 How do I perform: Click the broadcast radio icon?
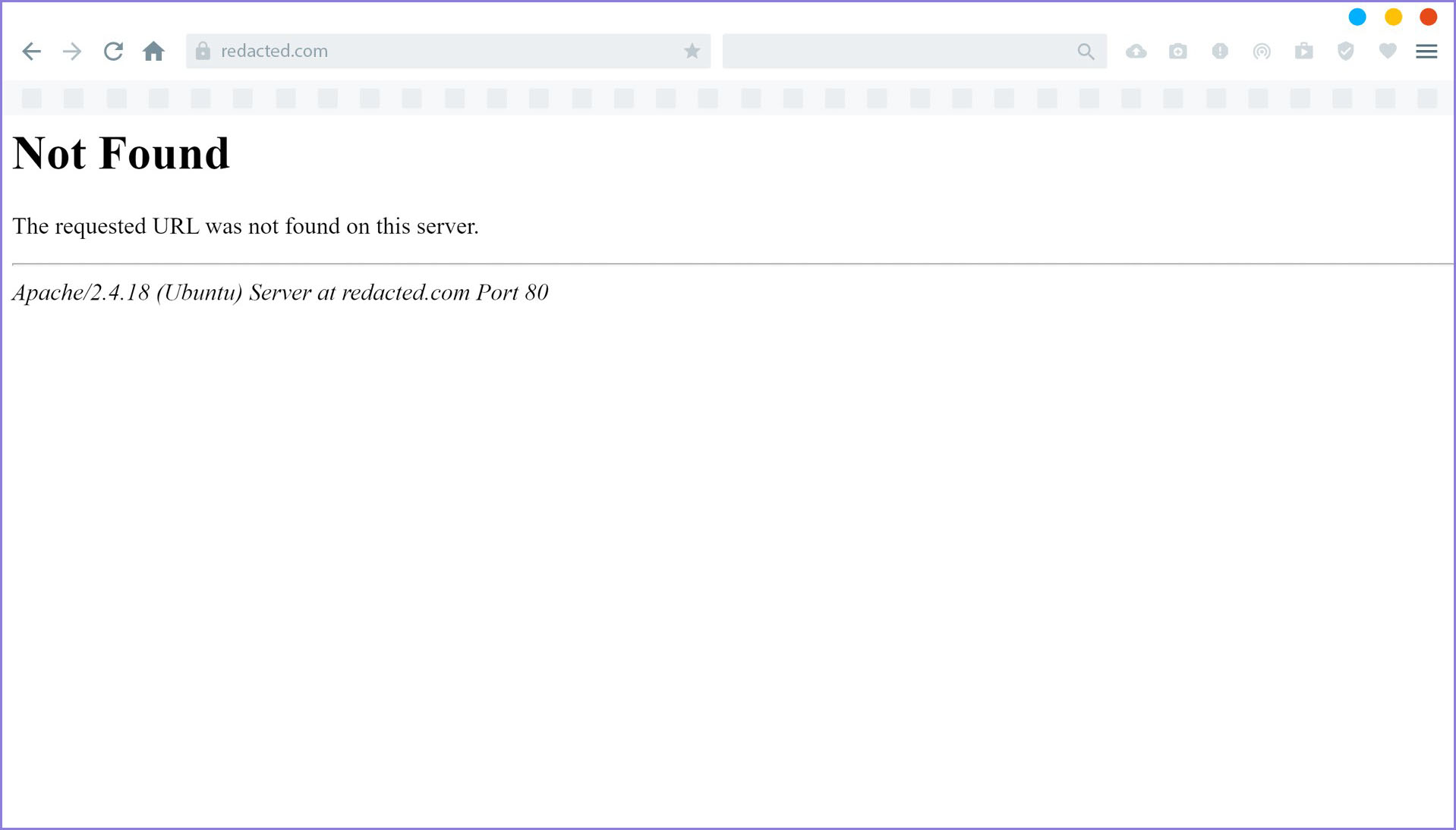click(1262, 51)
